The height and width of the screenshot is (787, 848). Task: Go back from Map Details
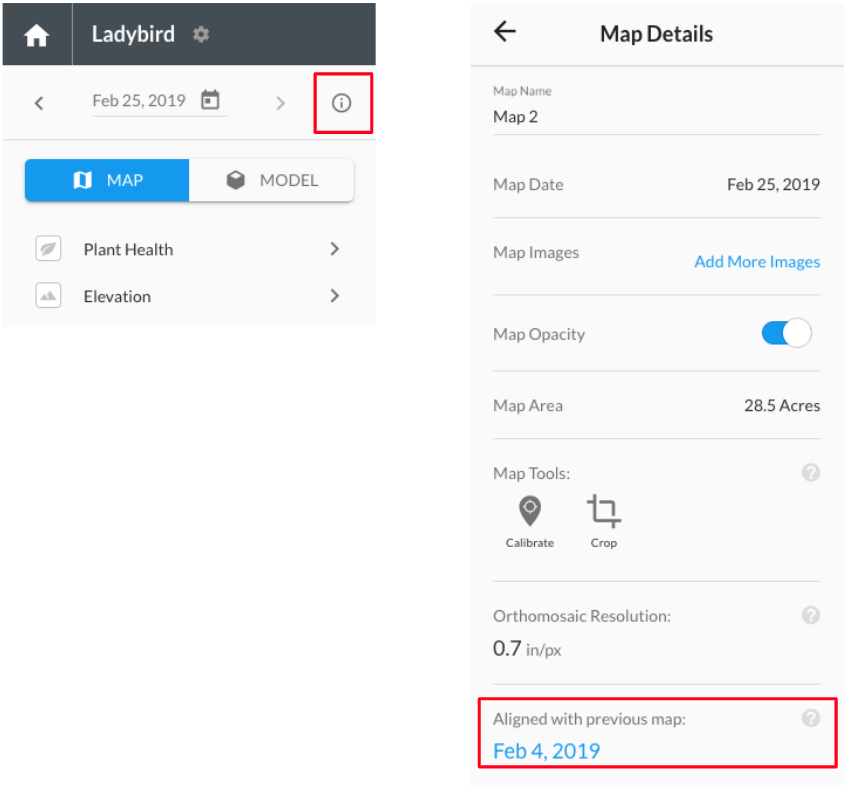(x=505, y=31)
